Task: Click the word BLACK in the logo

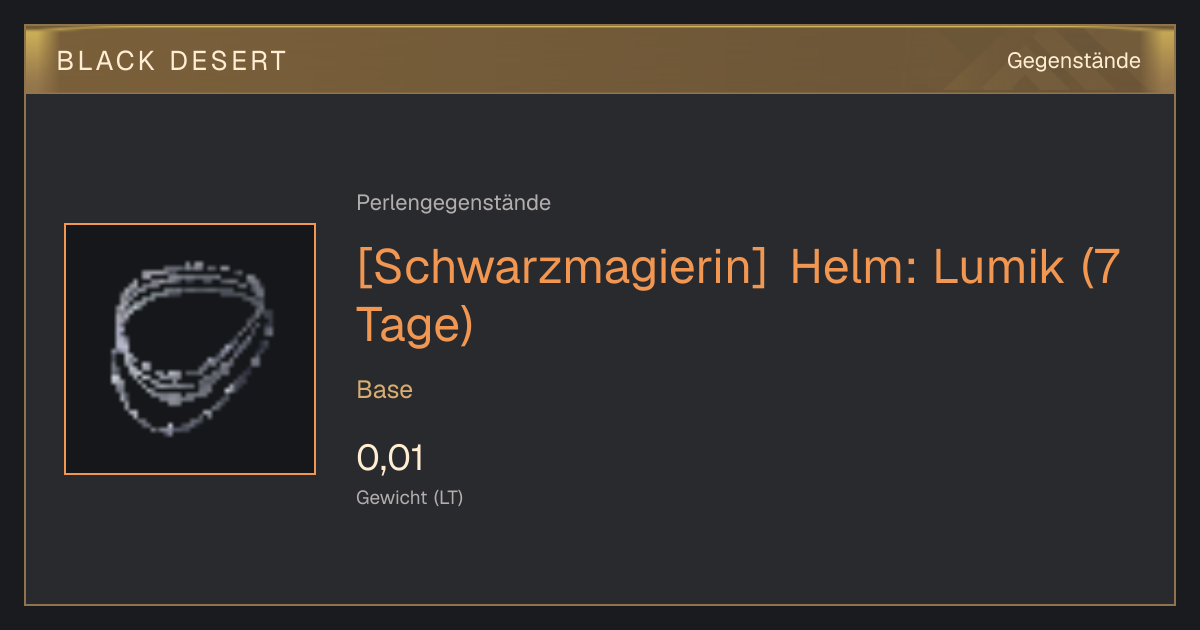Action: point(107,61)
